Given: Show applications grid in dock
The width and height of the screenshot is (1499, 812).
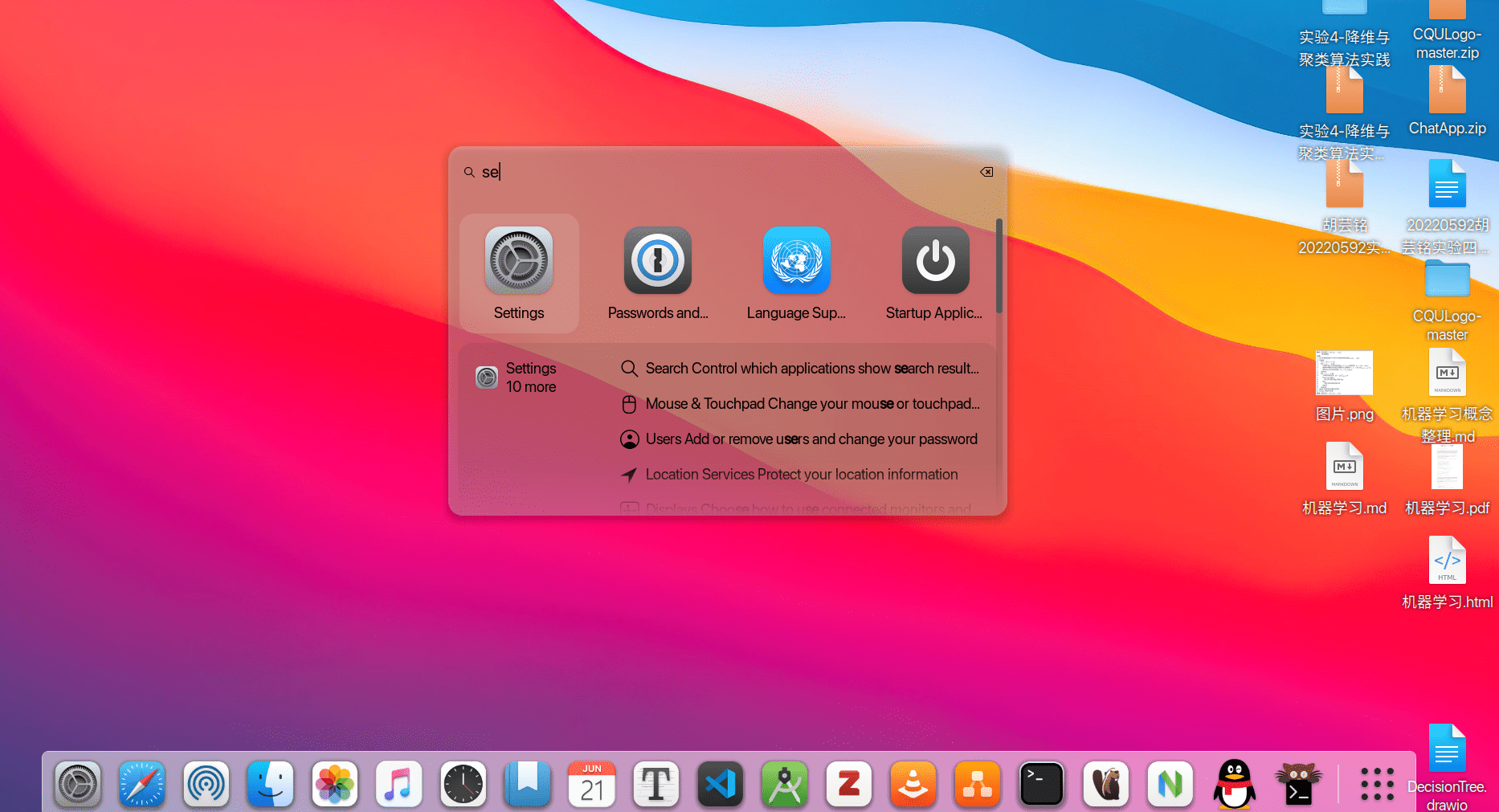Looking at the screenshot, I should [1377, 784].
